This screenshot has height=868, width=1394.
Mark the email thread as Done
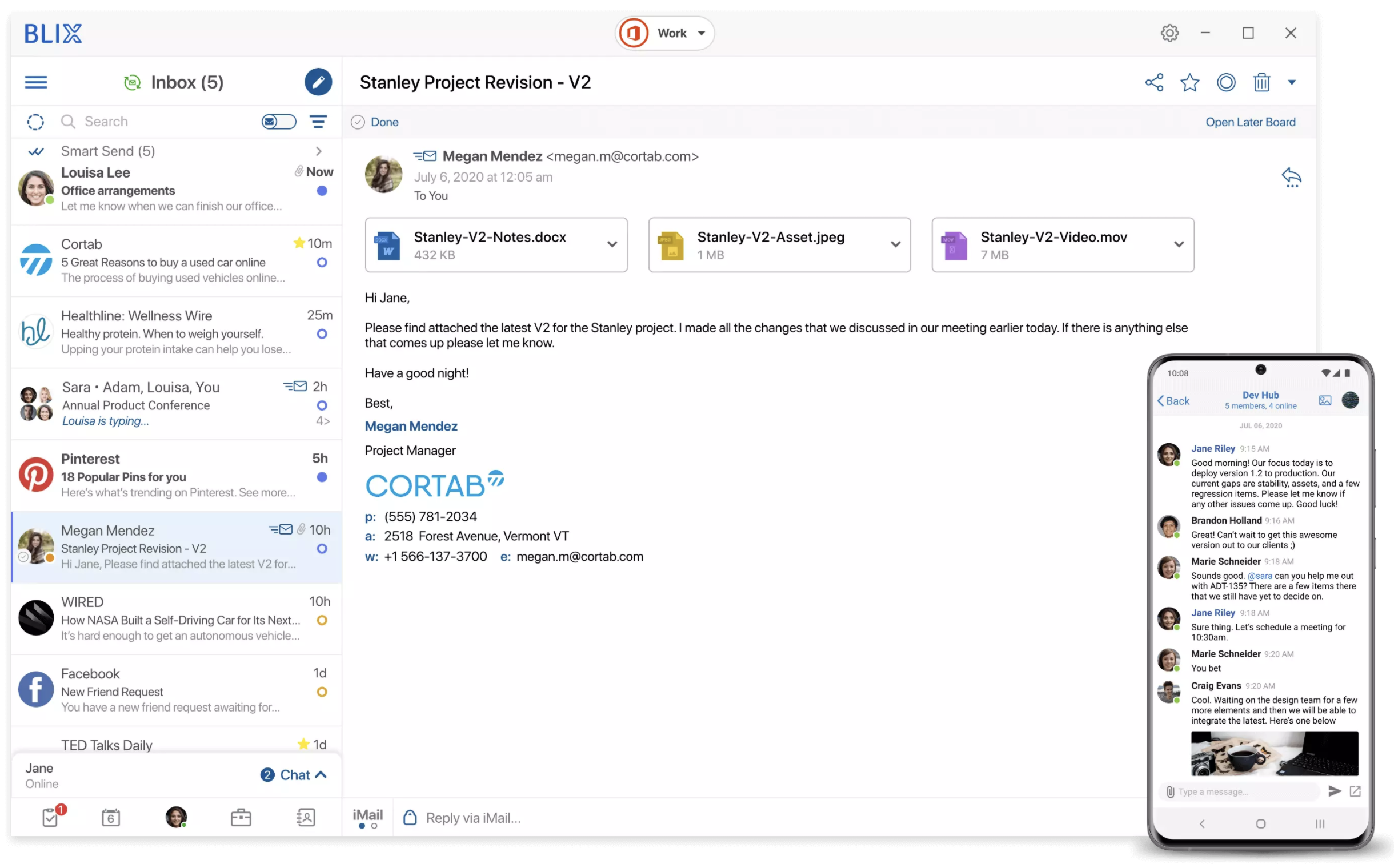pyautogui.click(x=374, y=122)
